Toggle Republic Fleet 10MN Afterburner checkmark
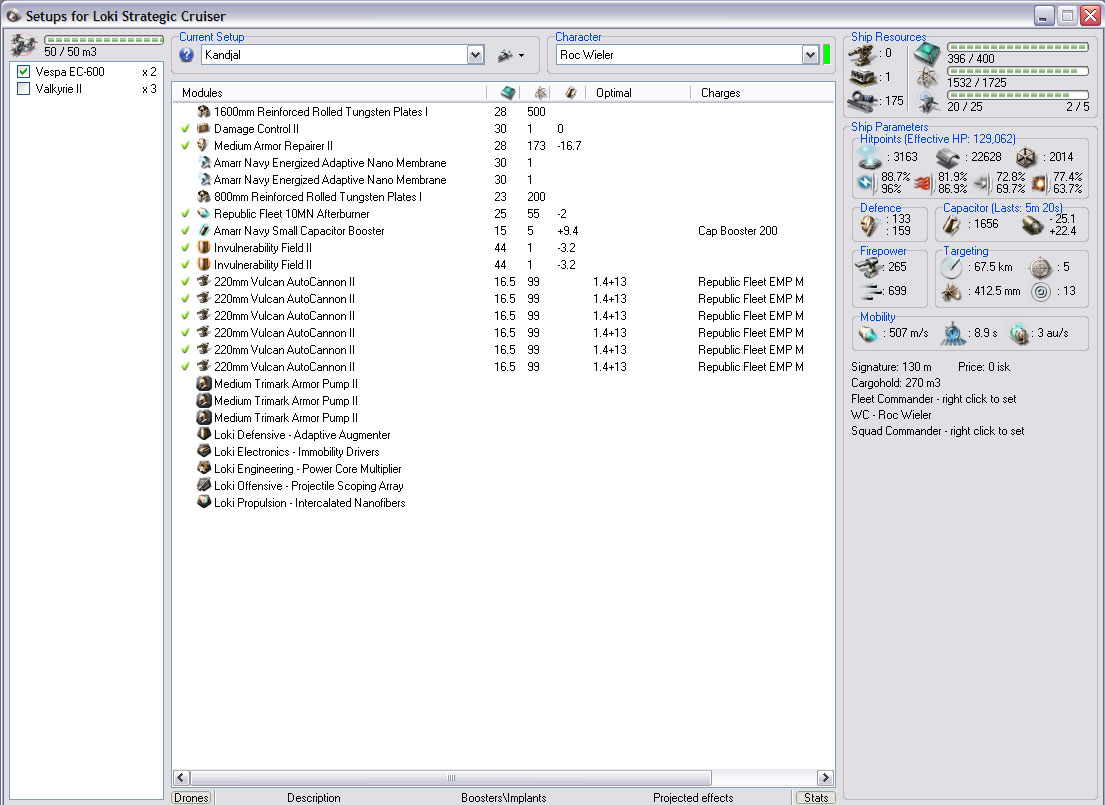This screenshot has height=805, width=1105. (185, 214)
